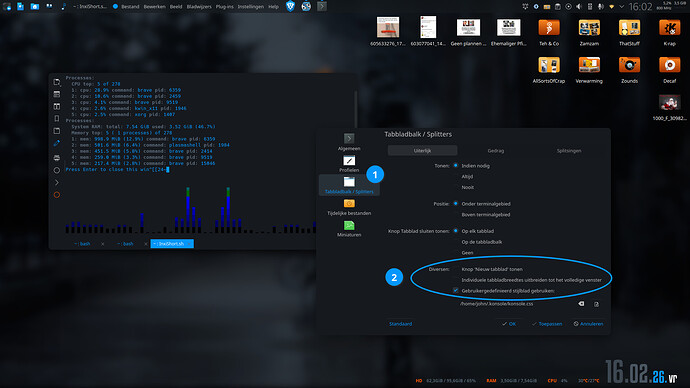Click the right chevron icon in Konsole sidebar
This screenshot has height=388, width=690.
click(x=57, y=182)
